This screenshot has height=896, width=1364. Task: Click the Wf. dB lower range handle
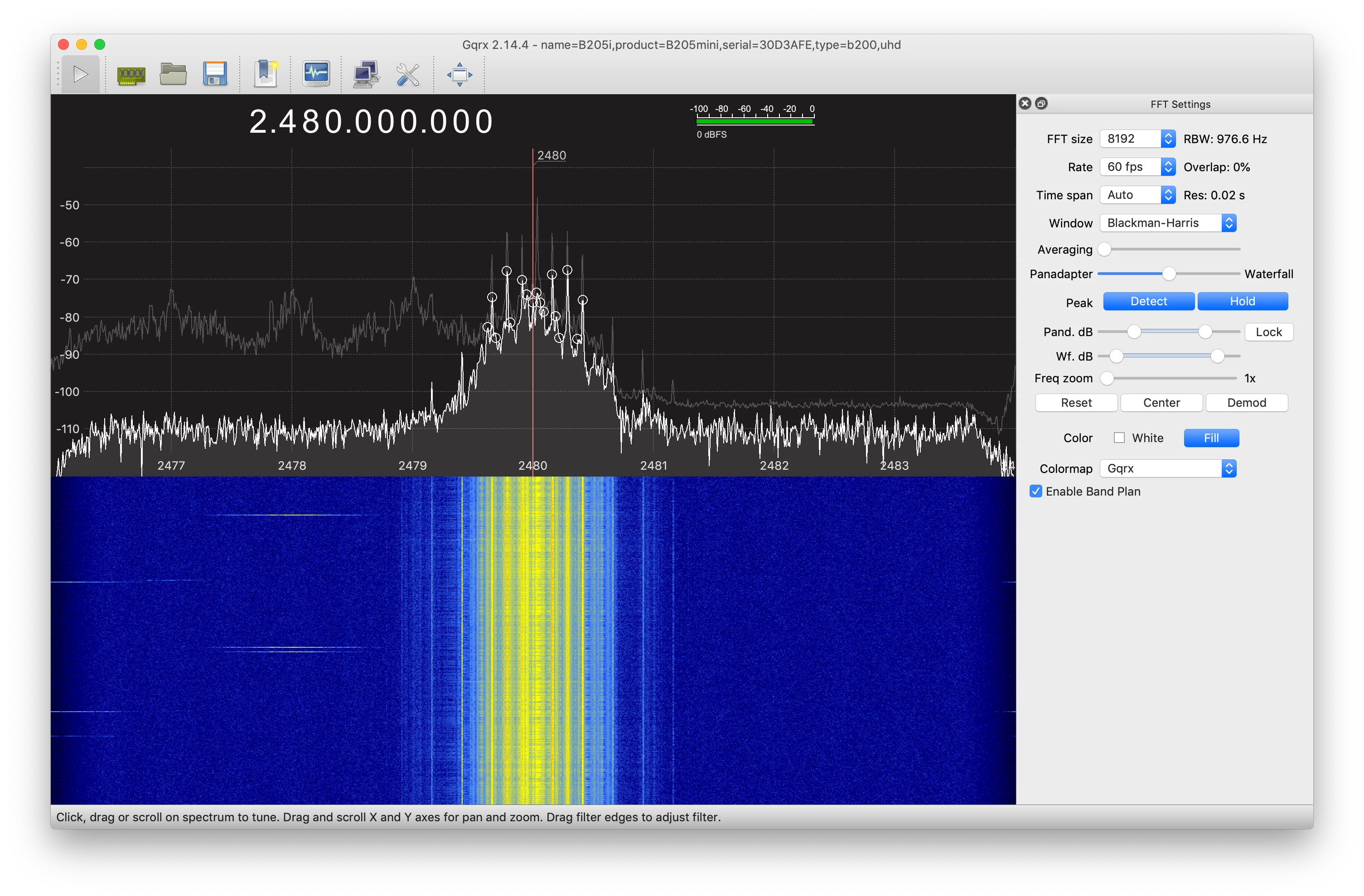(1116, 356)
